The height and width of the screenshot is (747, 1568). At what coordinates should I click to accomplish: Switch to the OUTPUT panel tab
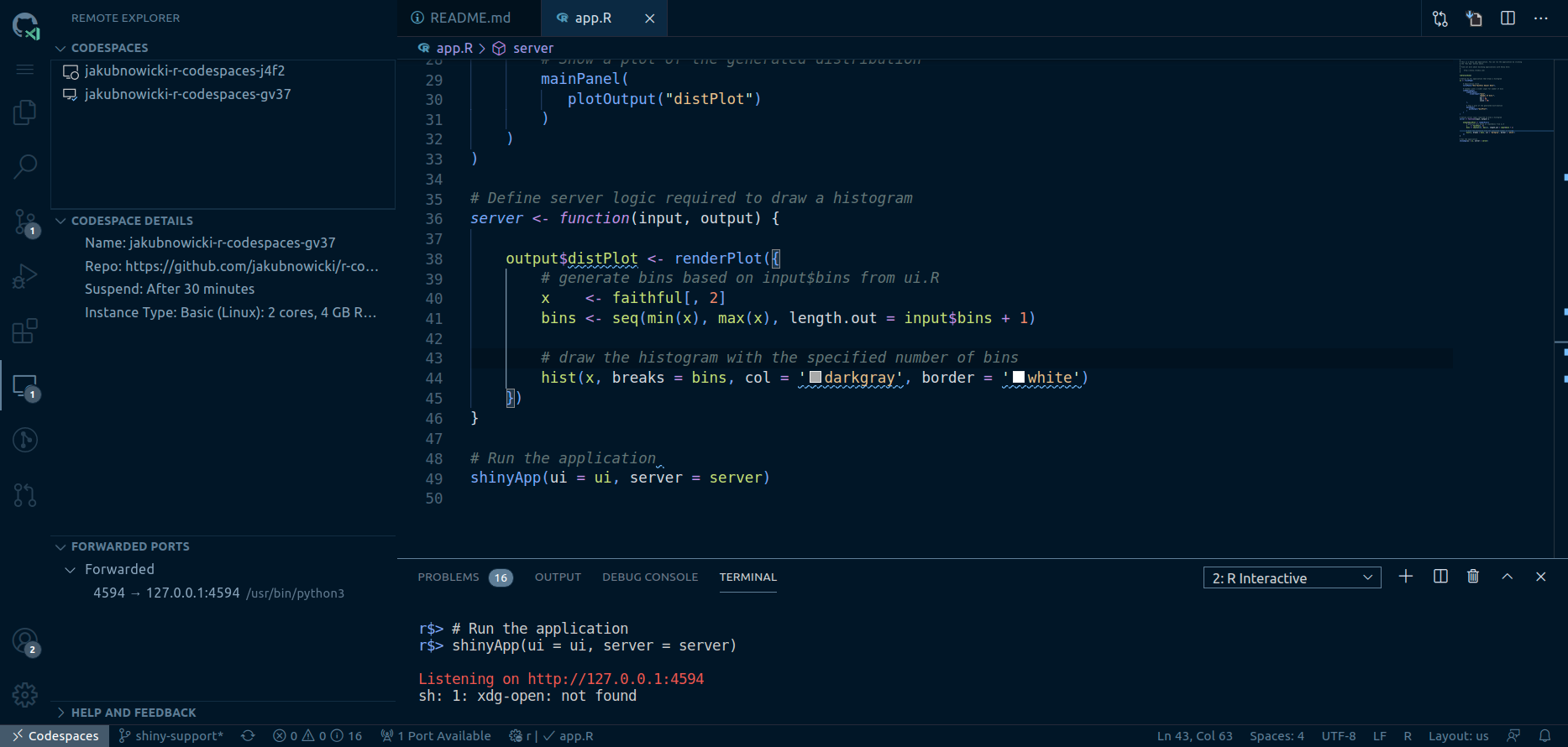coord(558,577)
